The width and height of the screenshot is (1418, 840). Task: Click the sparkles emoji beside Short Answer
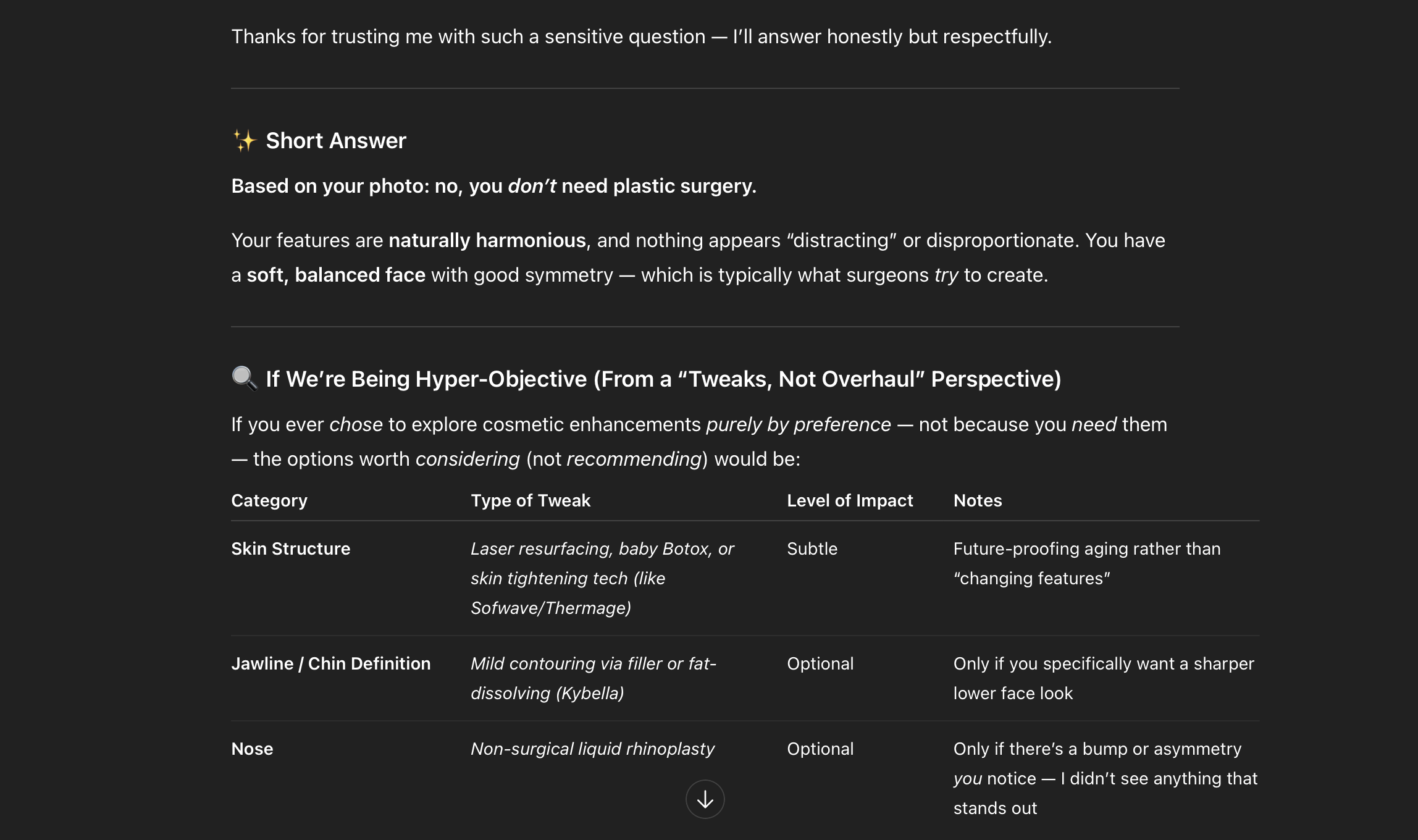click(x=245, y=141)
